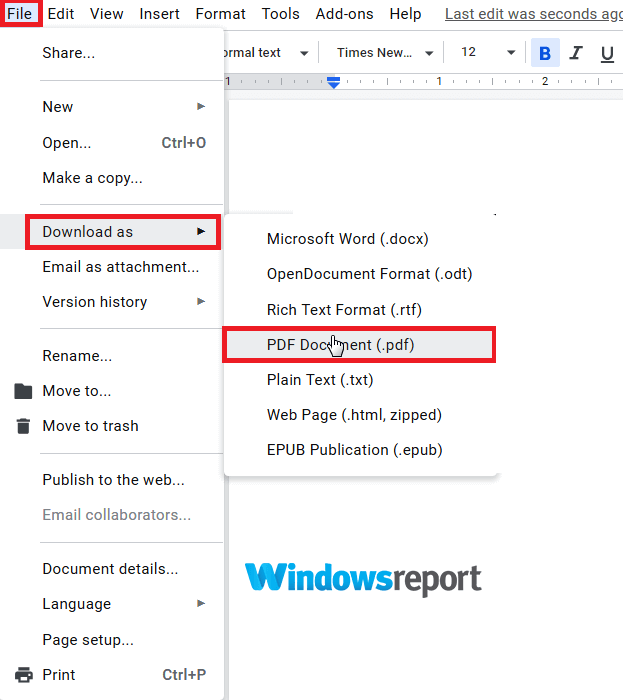Open the Insert menu
This screenshot has width=623, height=700.
coord(159,14)
